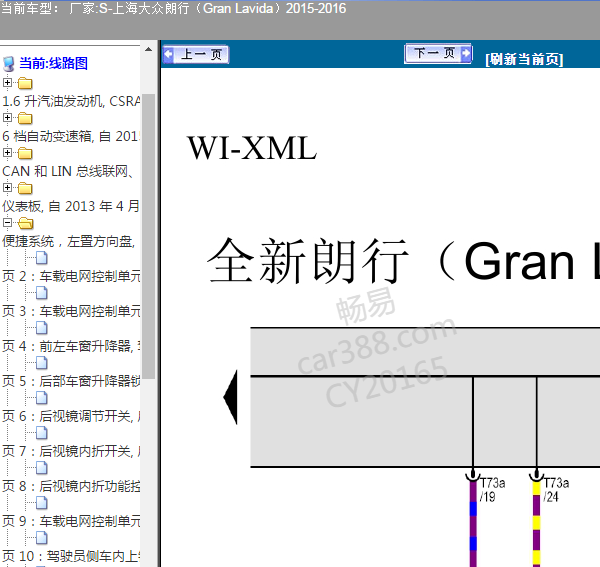This screenshot has height=567, width=600.
Task: Click the 下一页 next page button
Action: (439, 54)
